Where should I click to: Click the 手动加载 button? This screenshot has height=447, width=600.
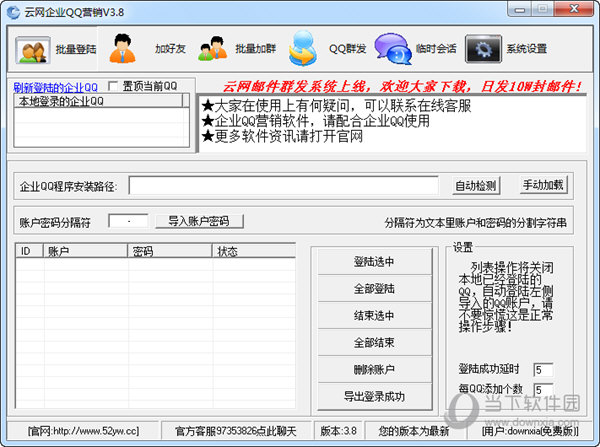pyautogui.click(x=543, y=185)
